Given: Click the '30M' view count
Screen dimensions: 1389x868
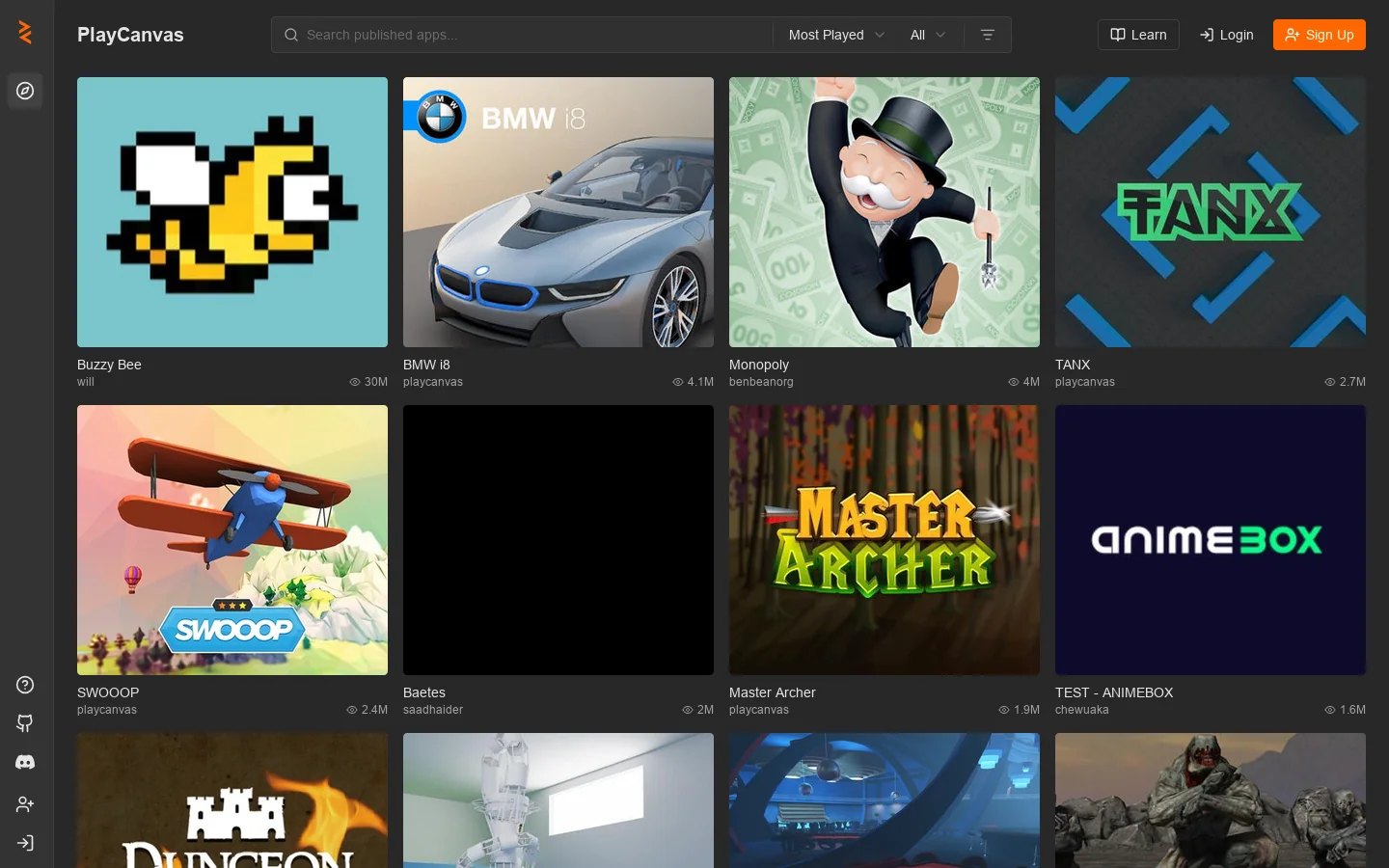Looking at the screenshot, I should point(376,382).
